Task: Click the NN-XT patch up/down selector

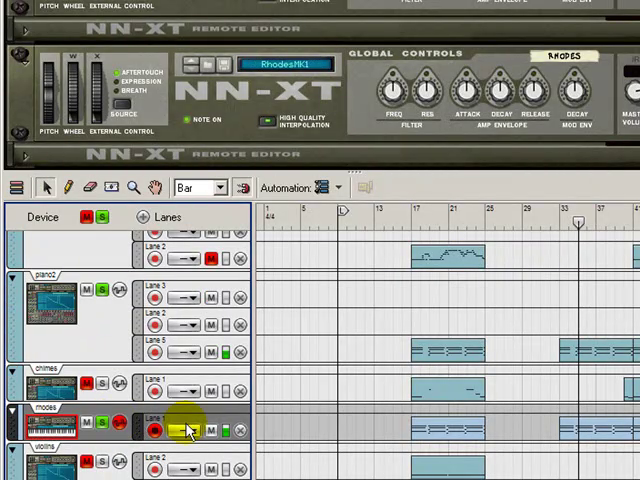Action: [x=191, y=64]
